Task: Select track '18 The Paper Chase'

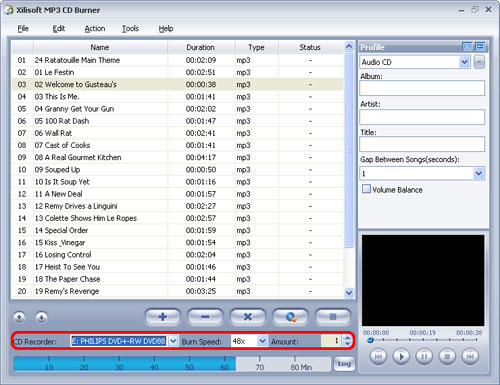Action: click(178, 279)
